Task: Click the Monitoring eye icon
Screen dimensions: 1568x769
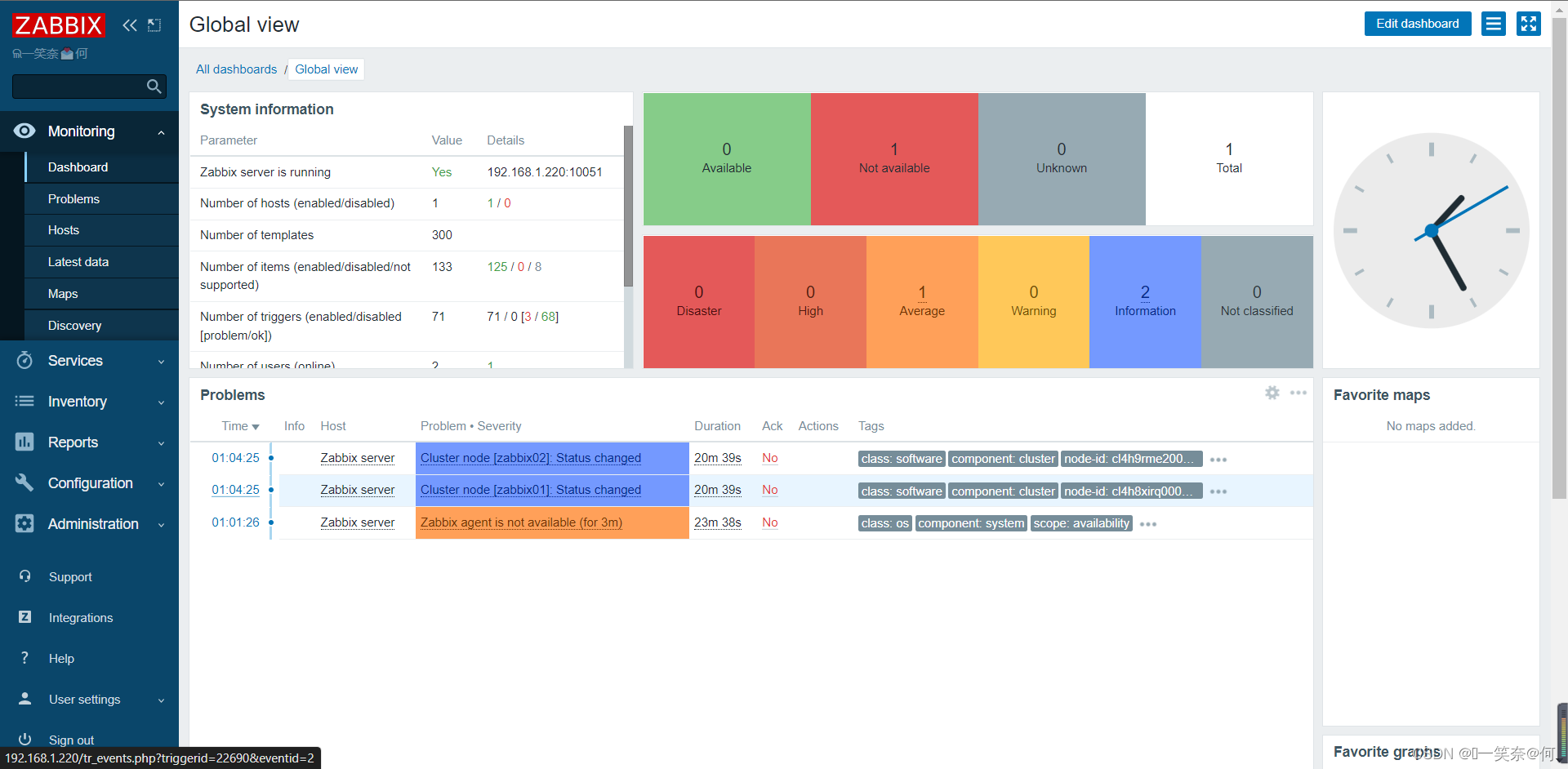Action: (24, 131)
